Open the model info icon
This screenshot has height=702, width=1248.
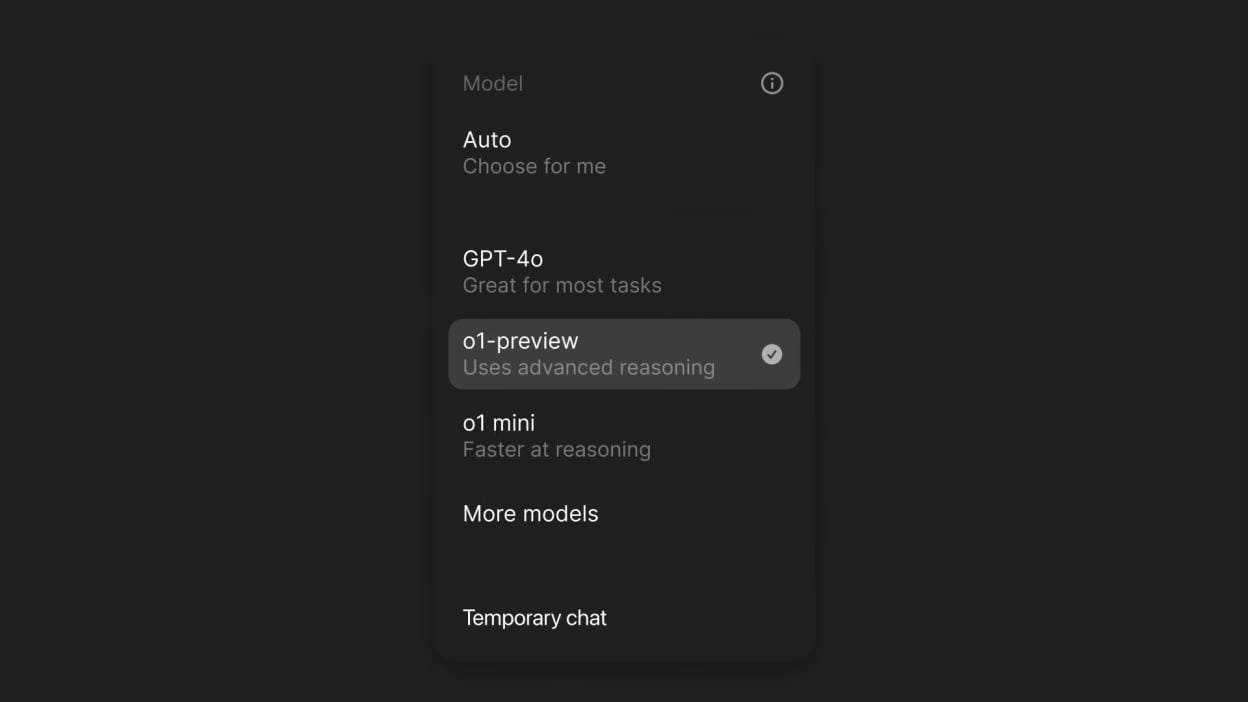coord(772,83)
